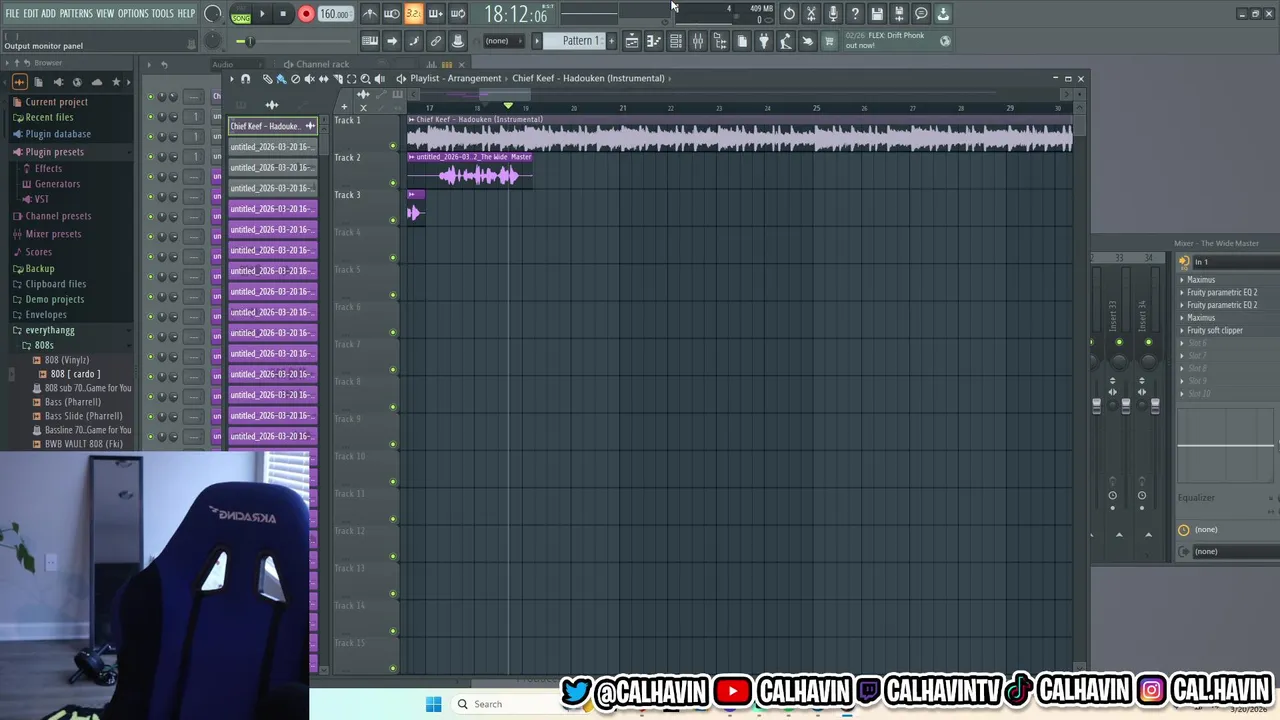Collapse the everythangg folder
The height and width of the screenshot is (720, 1280).
click(x=49, y=330)
